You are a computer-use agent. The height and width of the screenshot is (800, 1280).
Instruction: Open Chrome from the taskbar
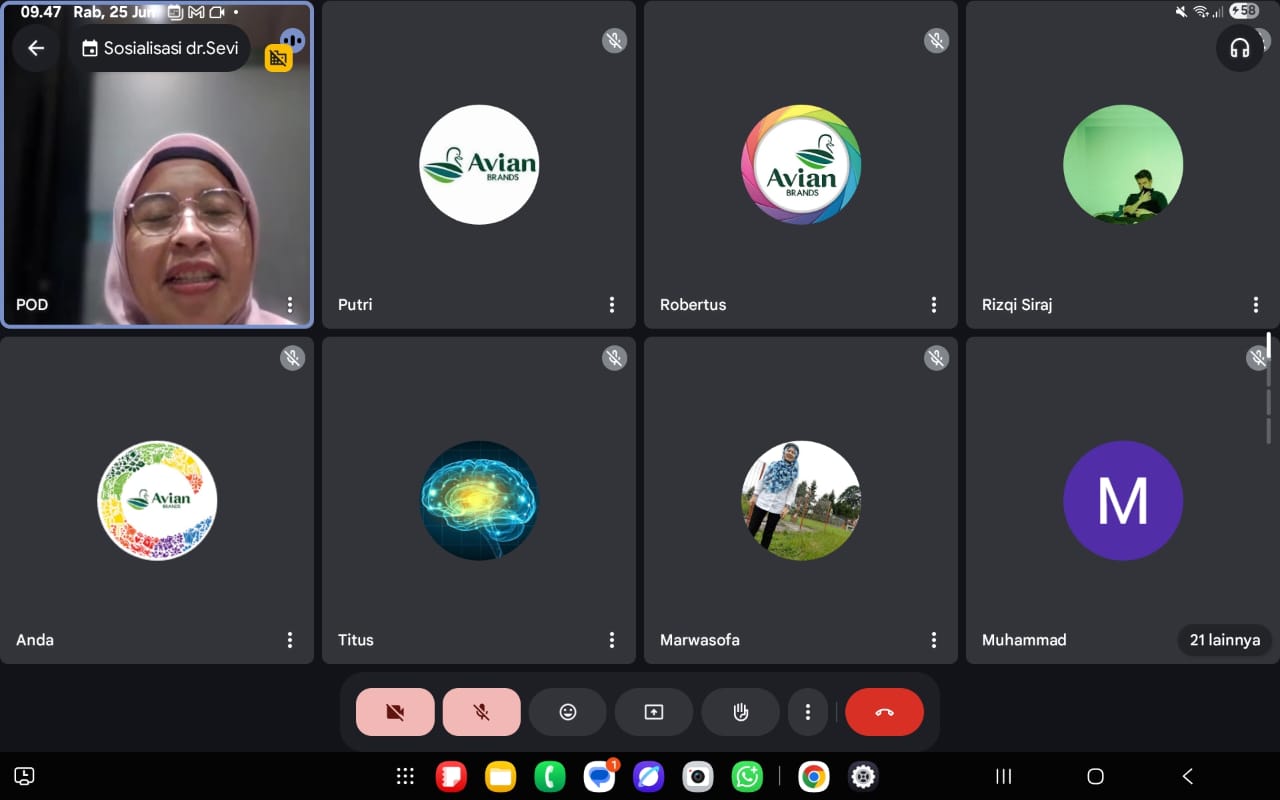pos(813,776)
